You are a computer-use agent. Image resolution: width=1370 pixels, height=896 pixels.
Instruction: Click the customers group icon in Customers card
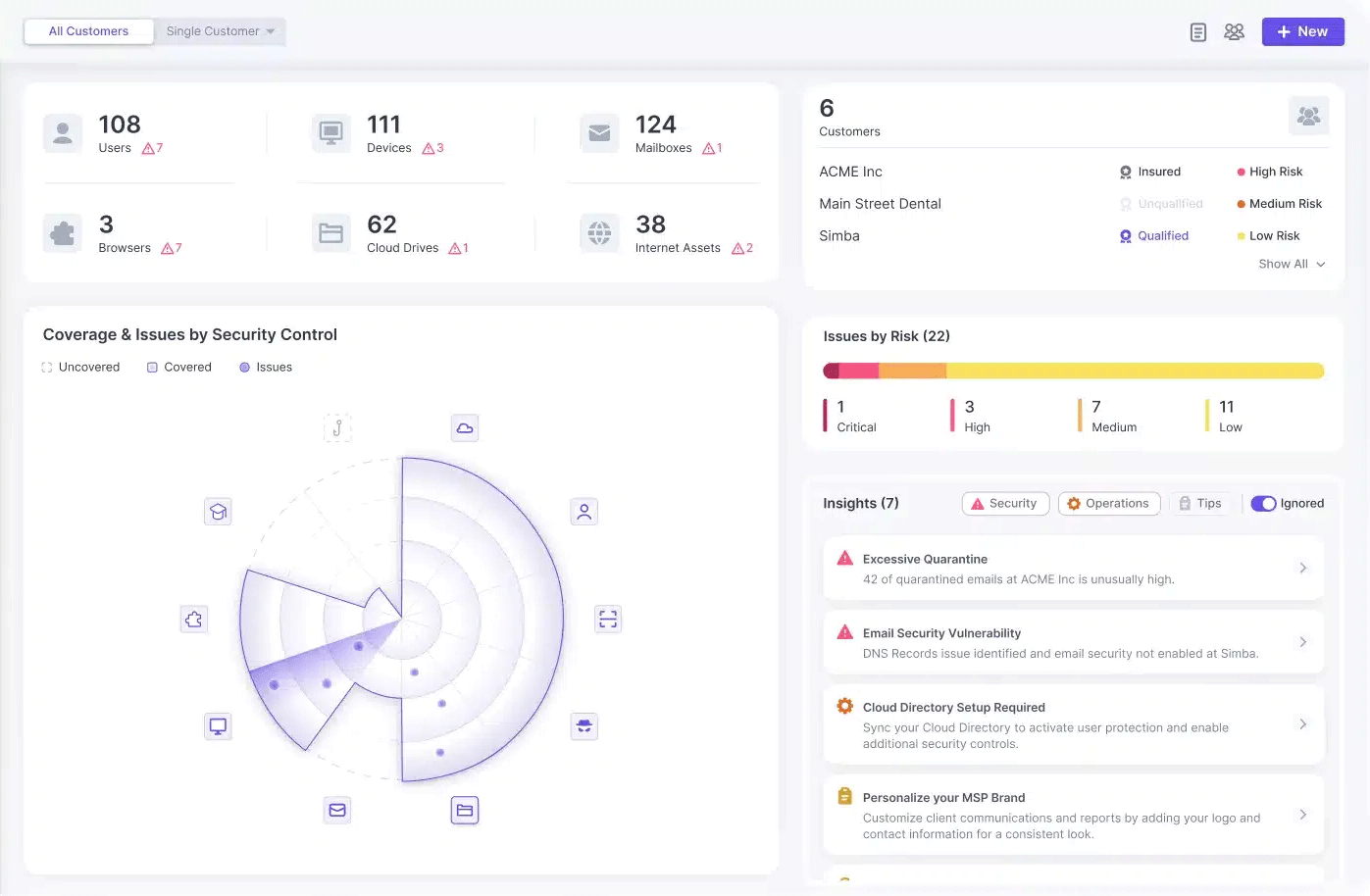pyautogui.click(x=1308, y=116)
